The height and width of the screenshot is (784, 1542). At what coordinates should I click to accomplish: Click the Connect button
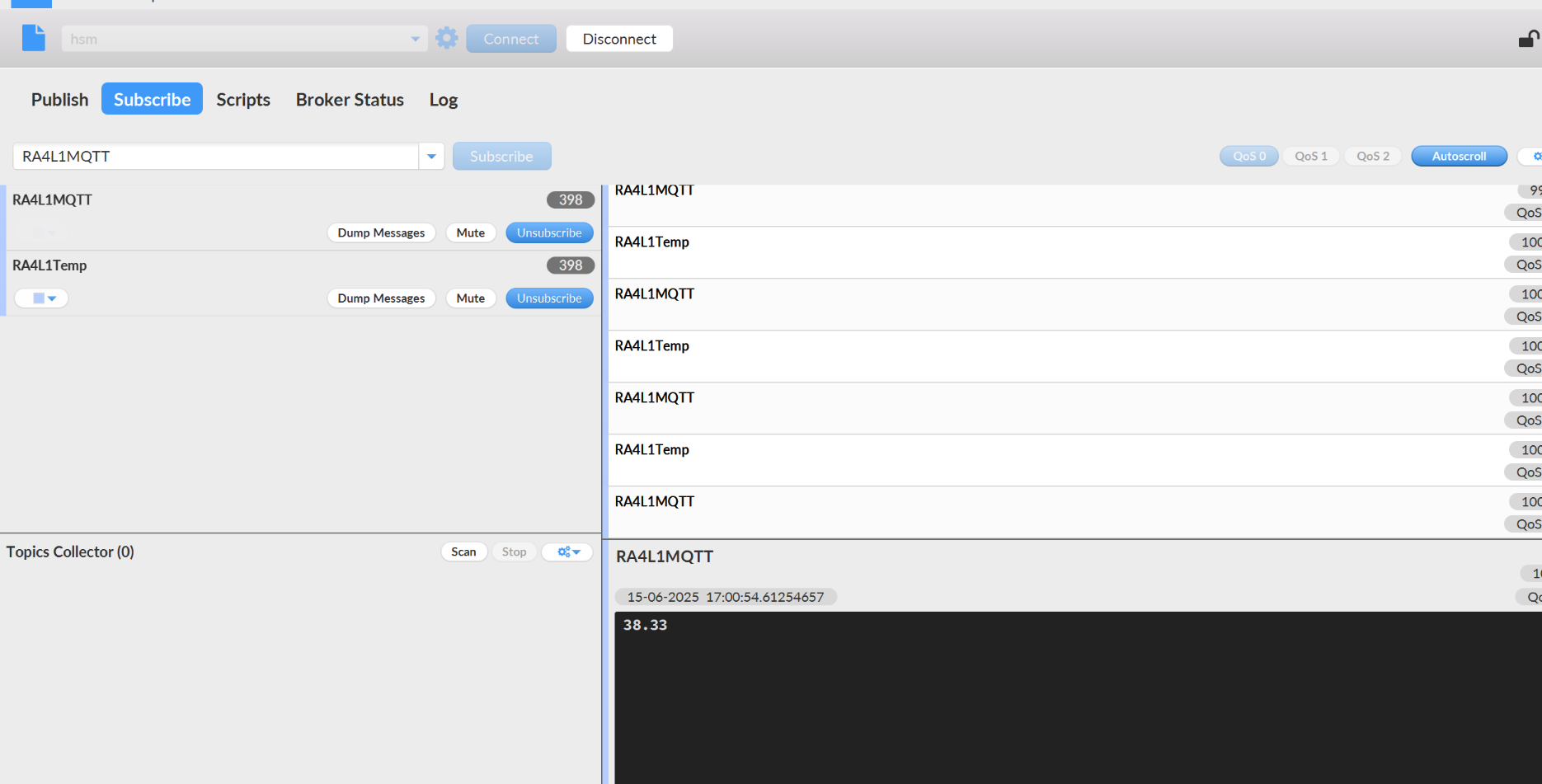click(x=511, y=39)
